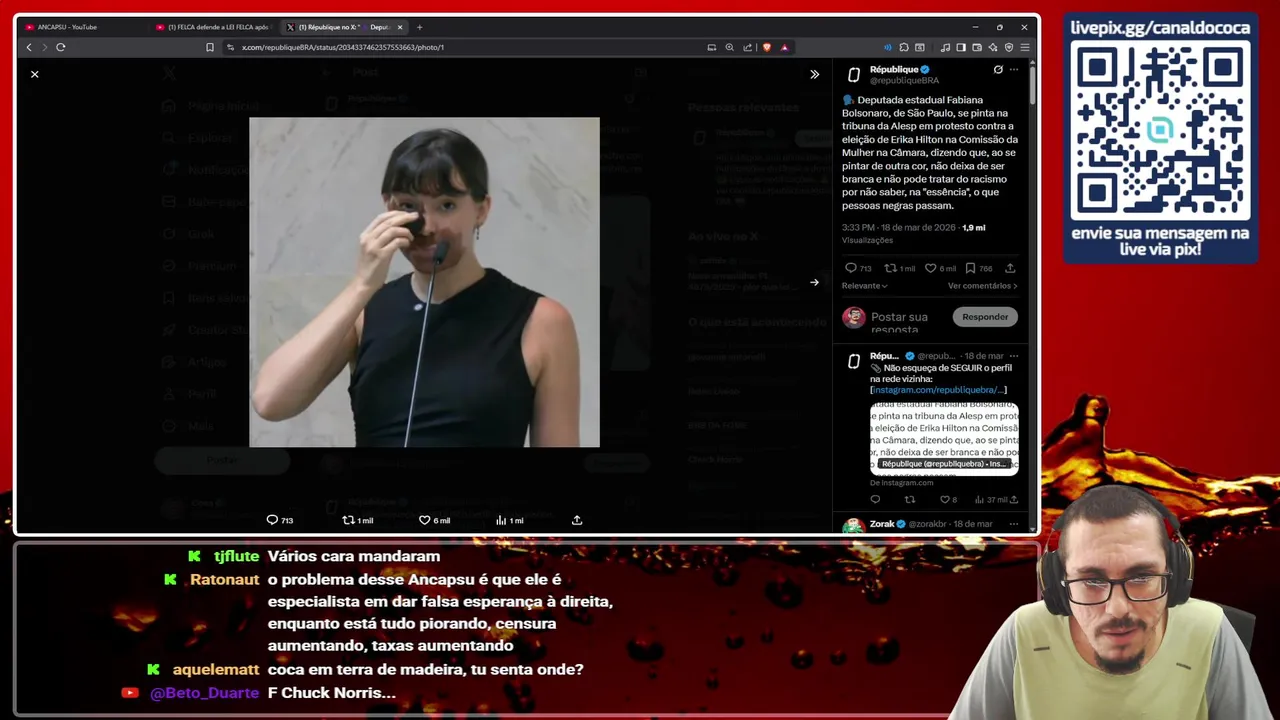The width and height of the screenshot is (1280, 720).
Task: Open the 37 mil views on République's reply
Action: pos(991,500)
